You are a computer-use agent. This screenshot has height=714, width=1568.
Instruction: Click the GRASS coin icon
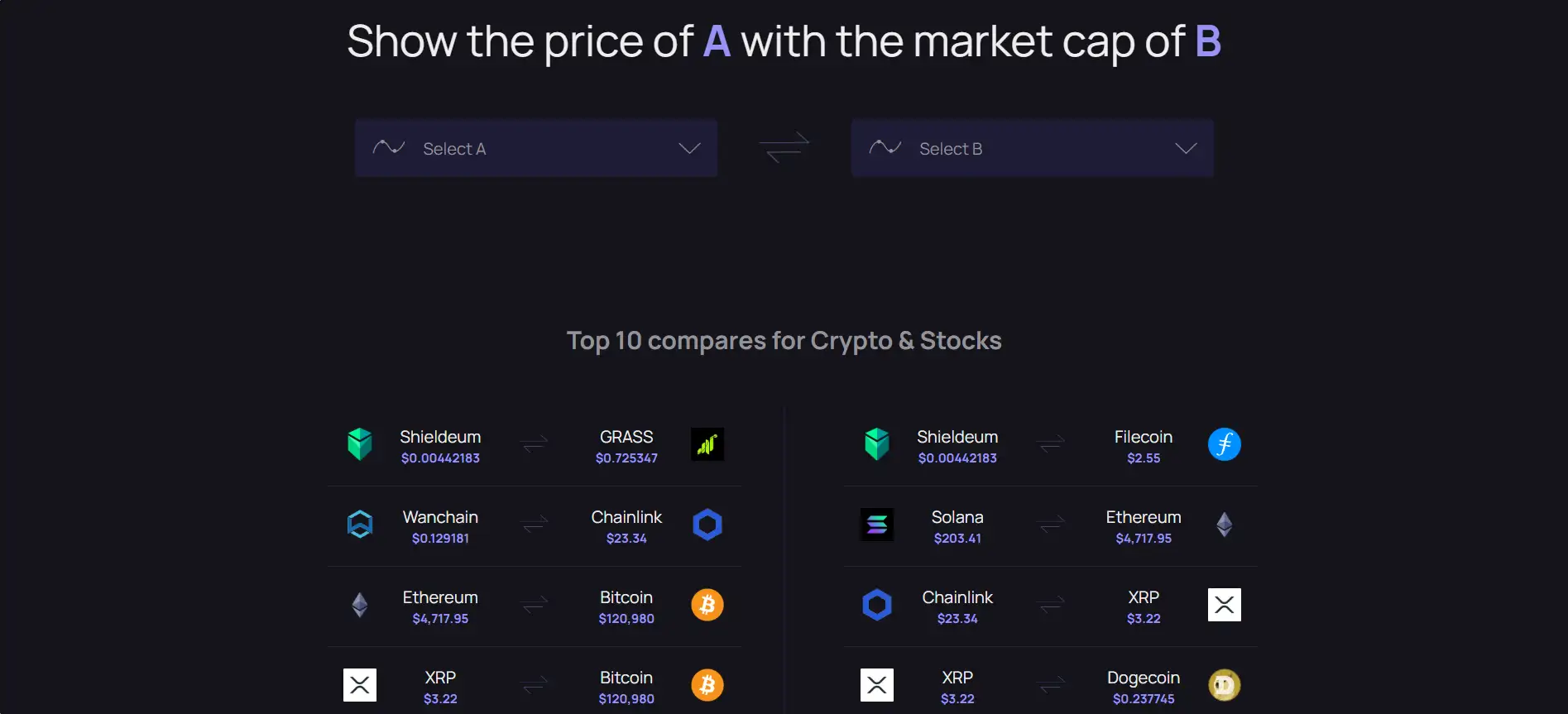pos(707,444)
